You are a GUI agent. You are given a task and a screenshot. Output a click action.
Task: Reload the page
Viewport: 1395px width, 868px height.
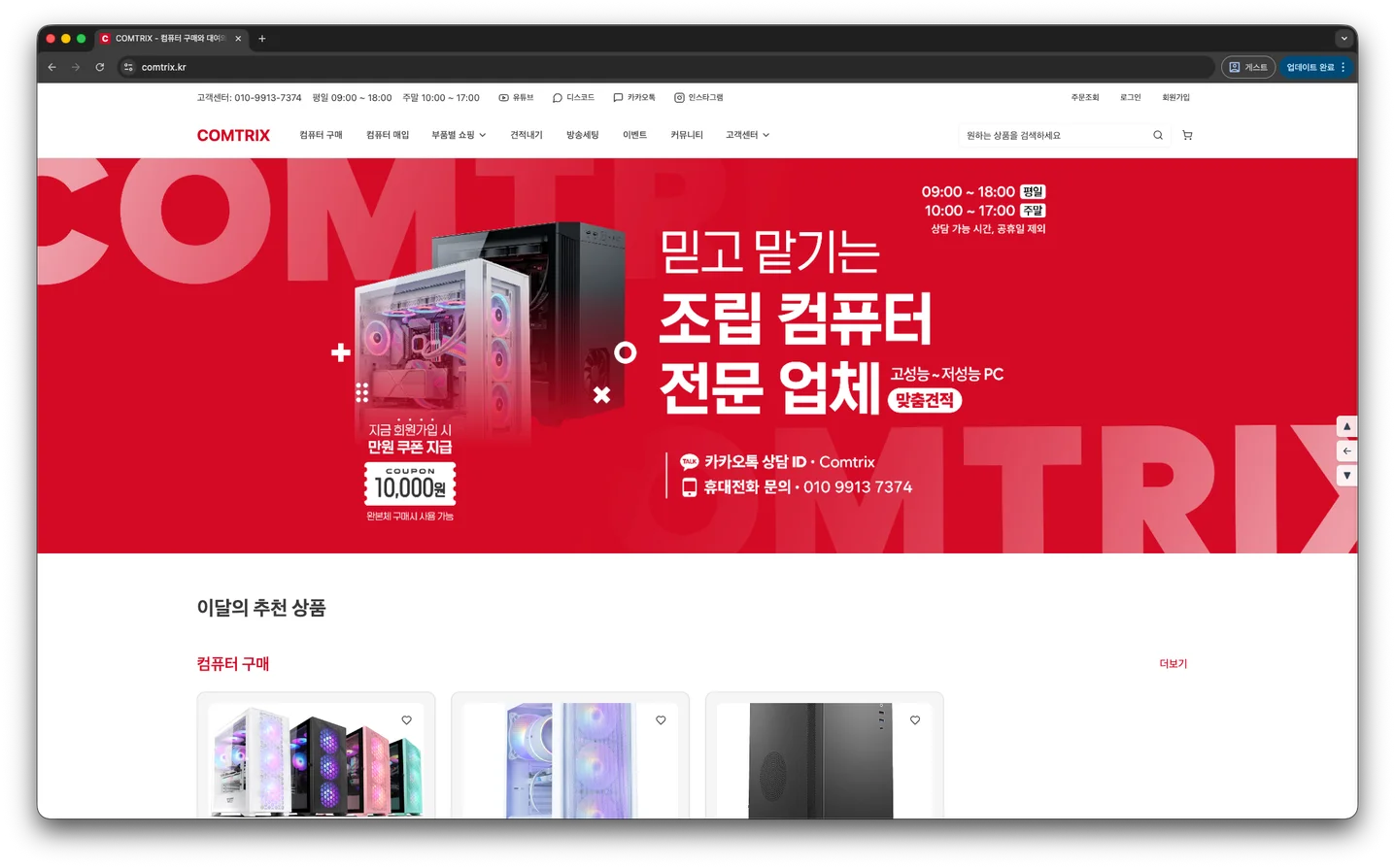pyautogui.click(x=99, y=67)
